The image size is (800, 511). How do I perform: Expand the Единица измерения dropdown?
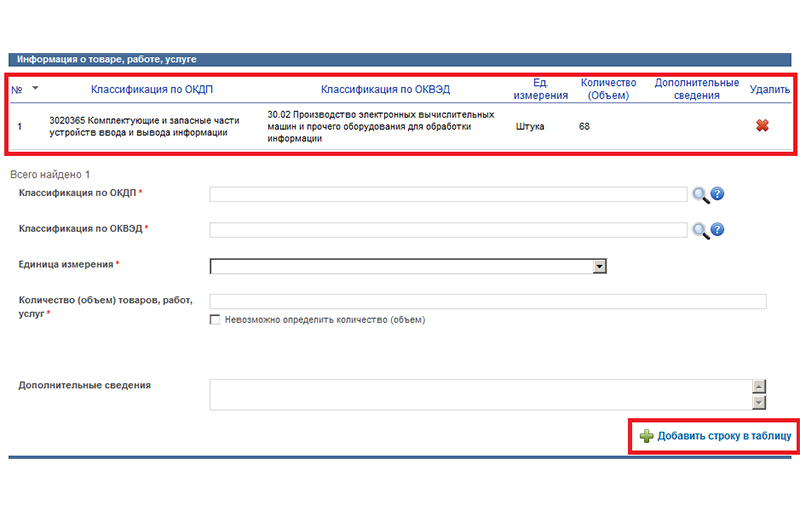coord(599,266)
